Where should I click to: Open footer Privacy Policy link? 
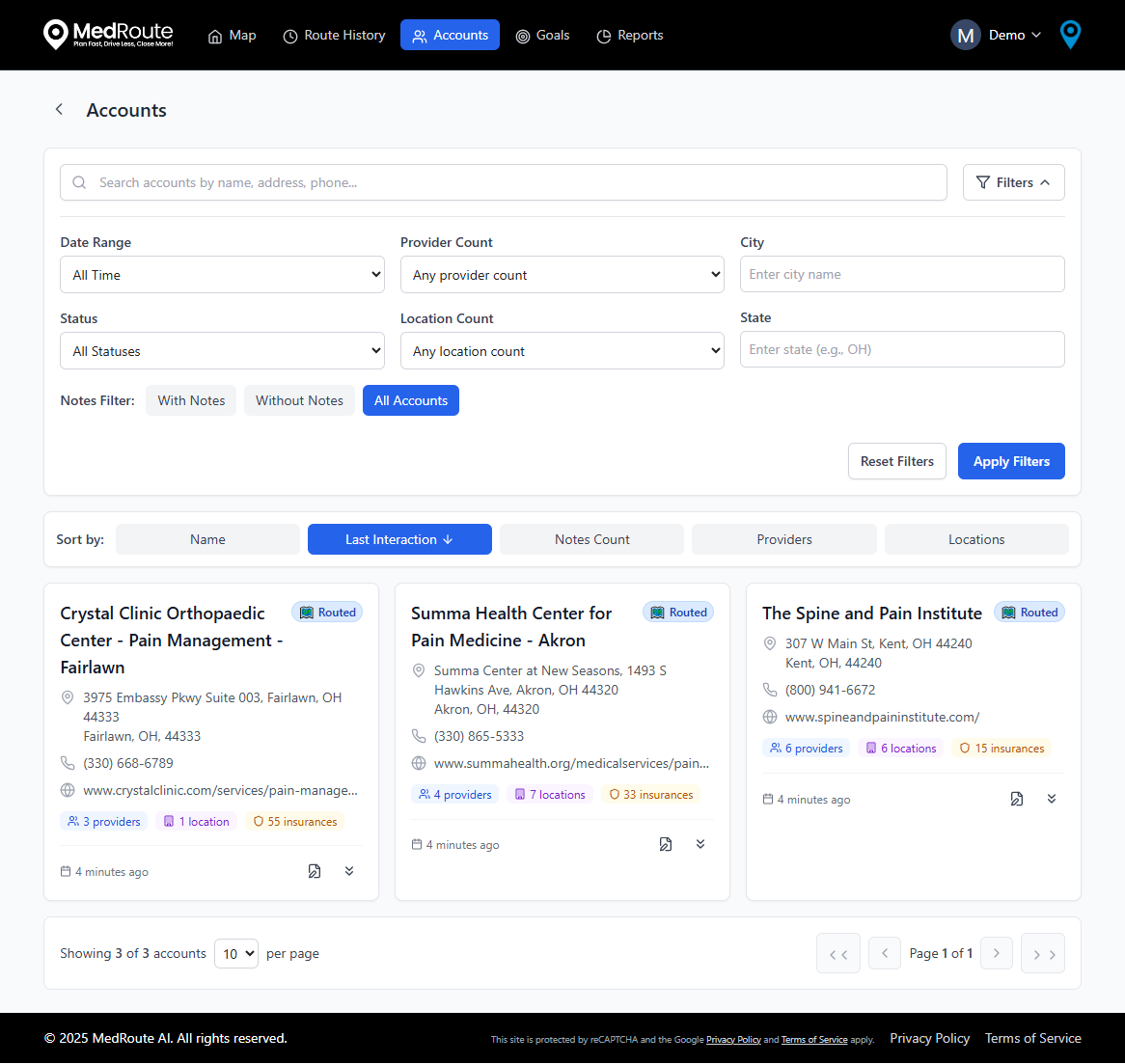click(x=929, y=1038)
